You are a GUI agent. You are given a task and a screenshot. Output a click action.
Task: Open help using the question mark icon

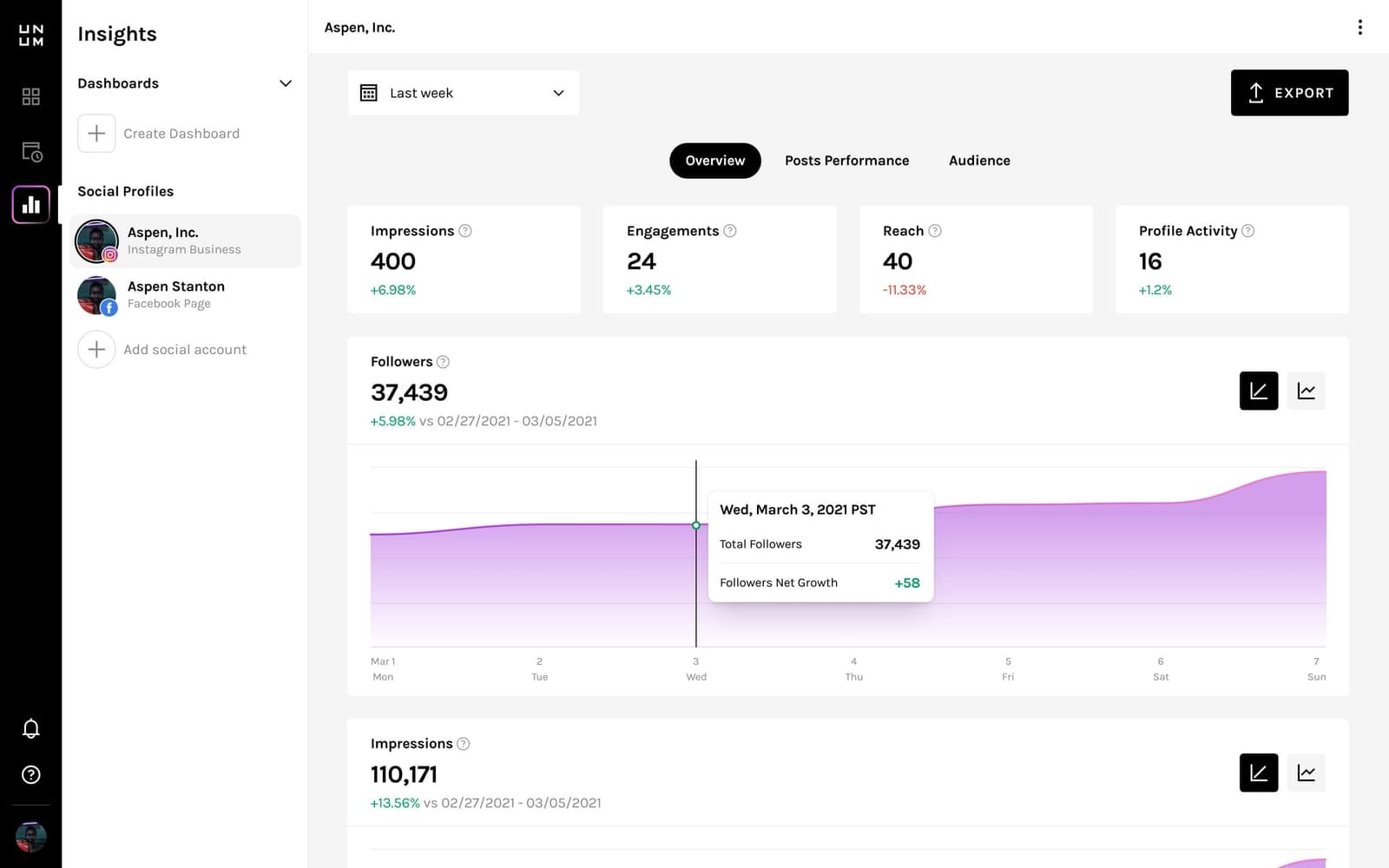[30, 774]
